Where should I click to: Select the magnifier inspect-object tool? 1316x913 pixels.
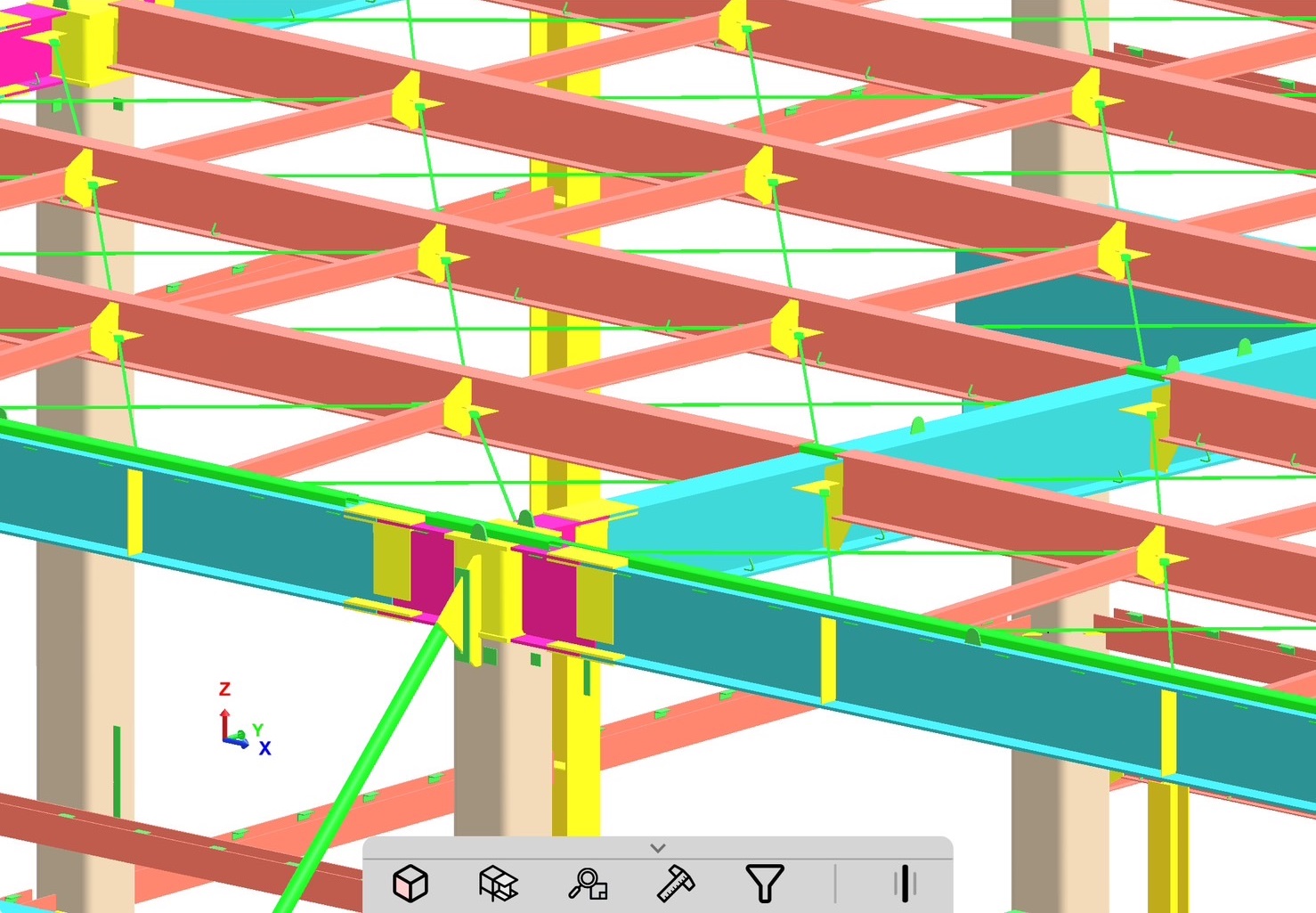pyautogui.click(x=588, y=884)
